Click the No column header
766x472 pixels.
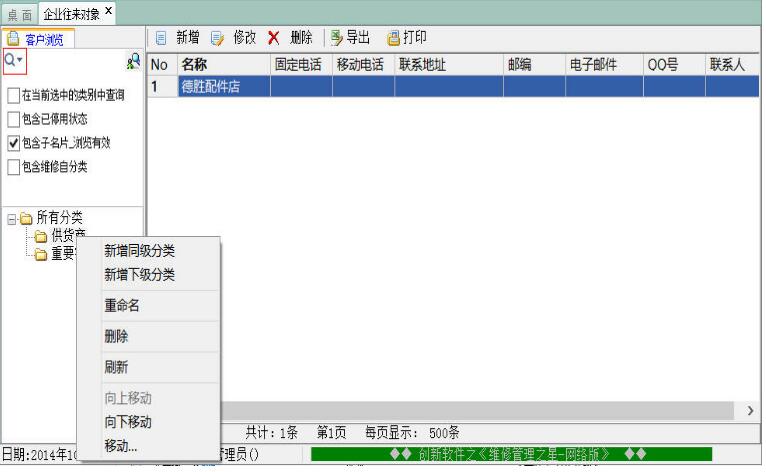point(162,64)
